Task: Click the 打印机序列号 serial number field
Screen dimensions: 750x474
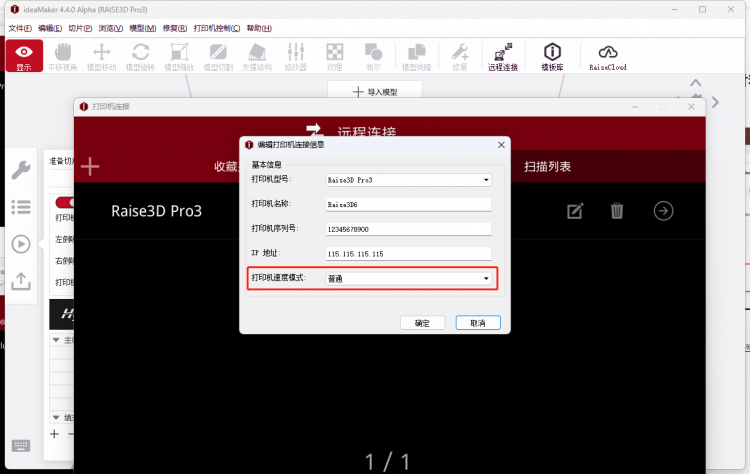Action: click(x=408, y=229)
